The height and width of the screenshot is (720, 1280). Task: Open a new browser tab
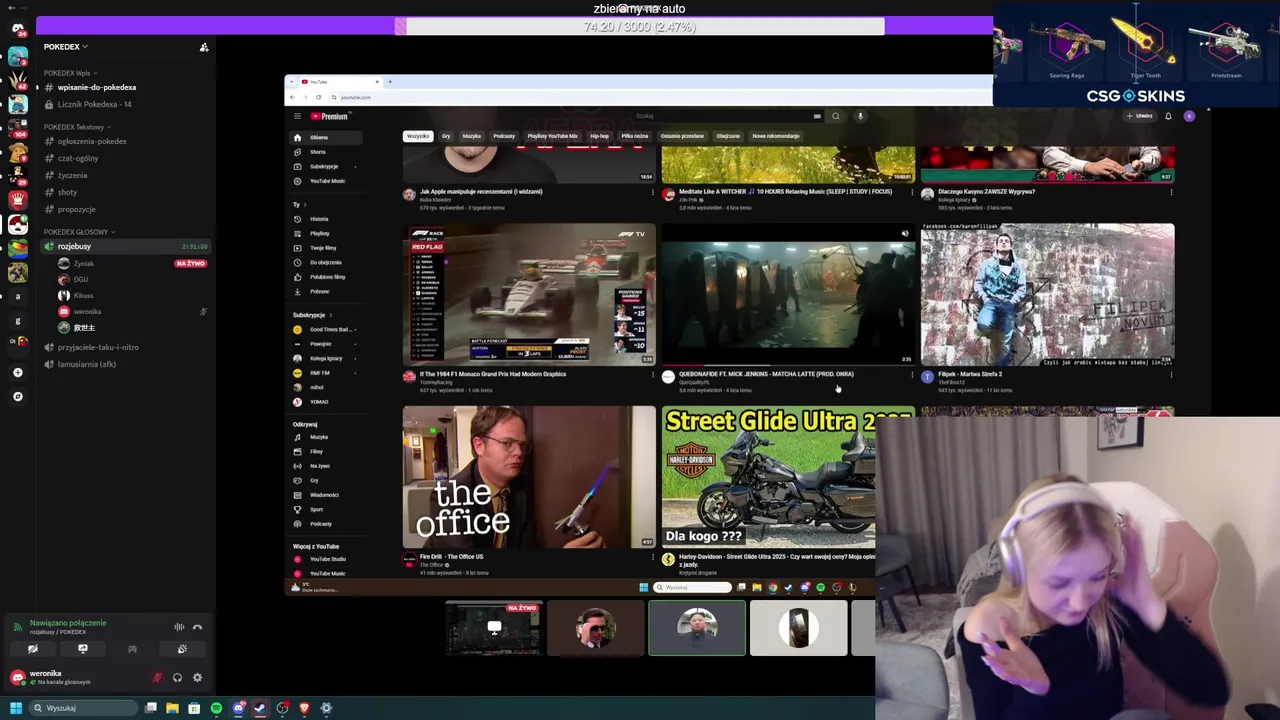click(390, 82)
